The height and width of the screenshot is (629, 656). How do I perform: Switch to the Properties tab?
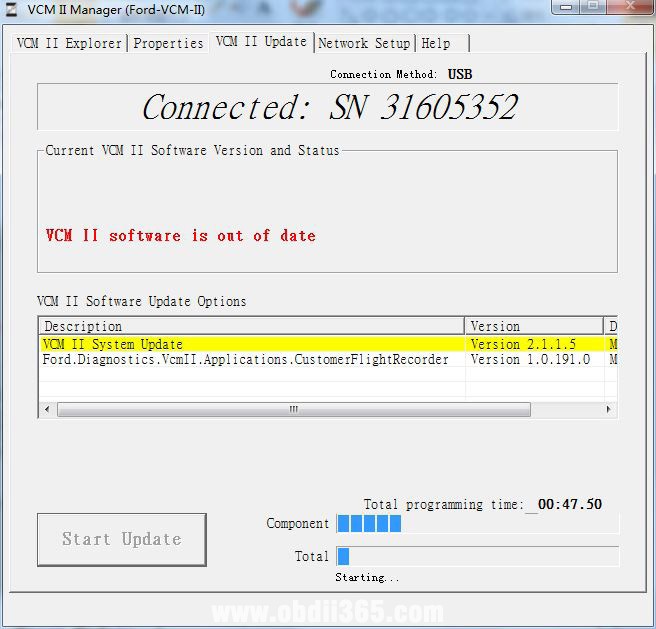[168, 43]
